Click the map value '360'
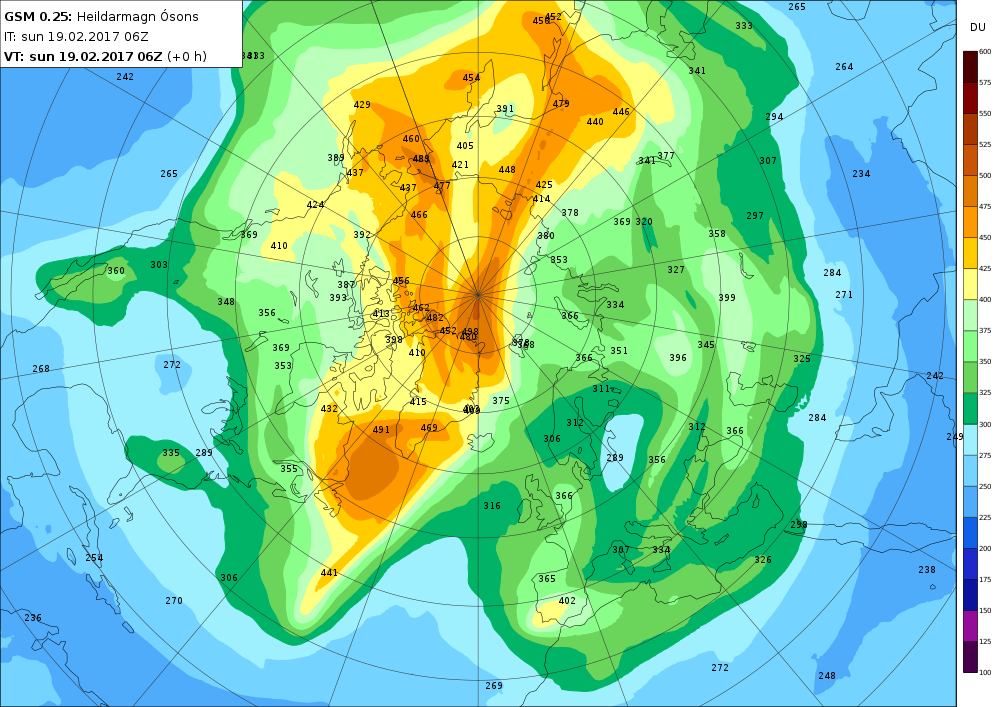The image size is (1000, 707). point(115,270)
